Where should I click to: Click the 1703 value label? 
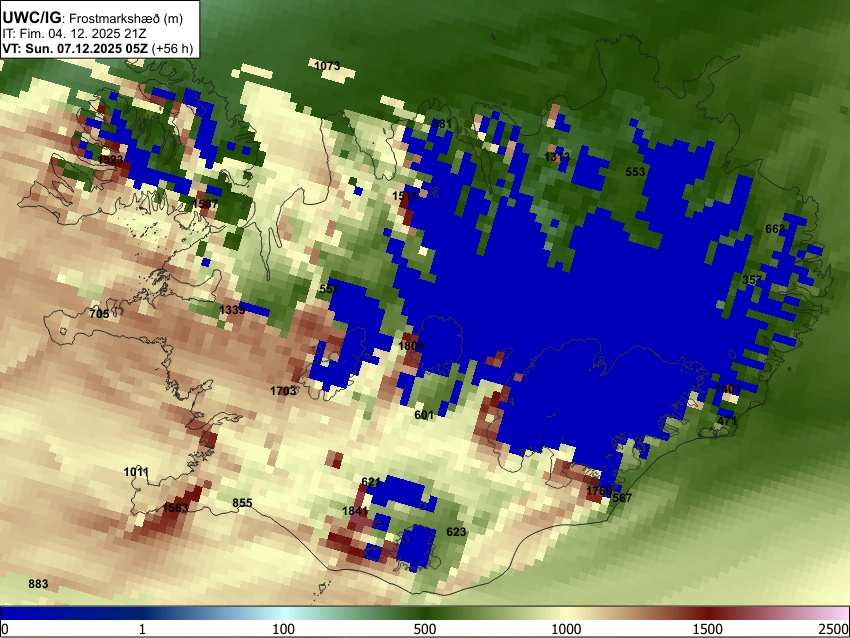click(x=284, y=391)
